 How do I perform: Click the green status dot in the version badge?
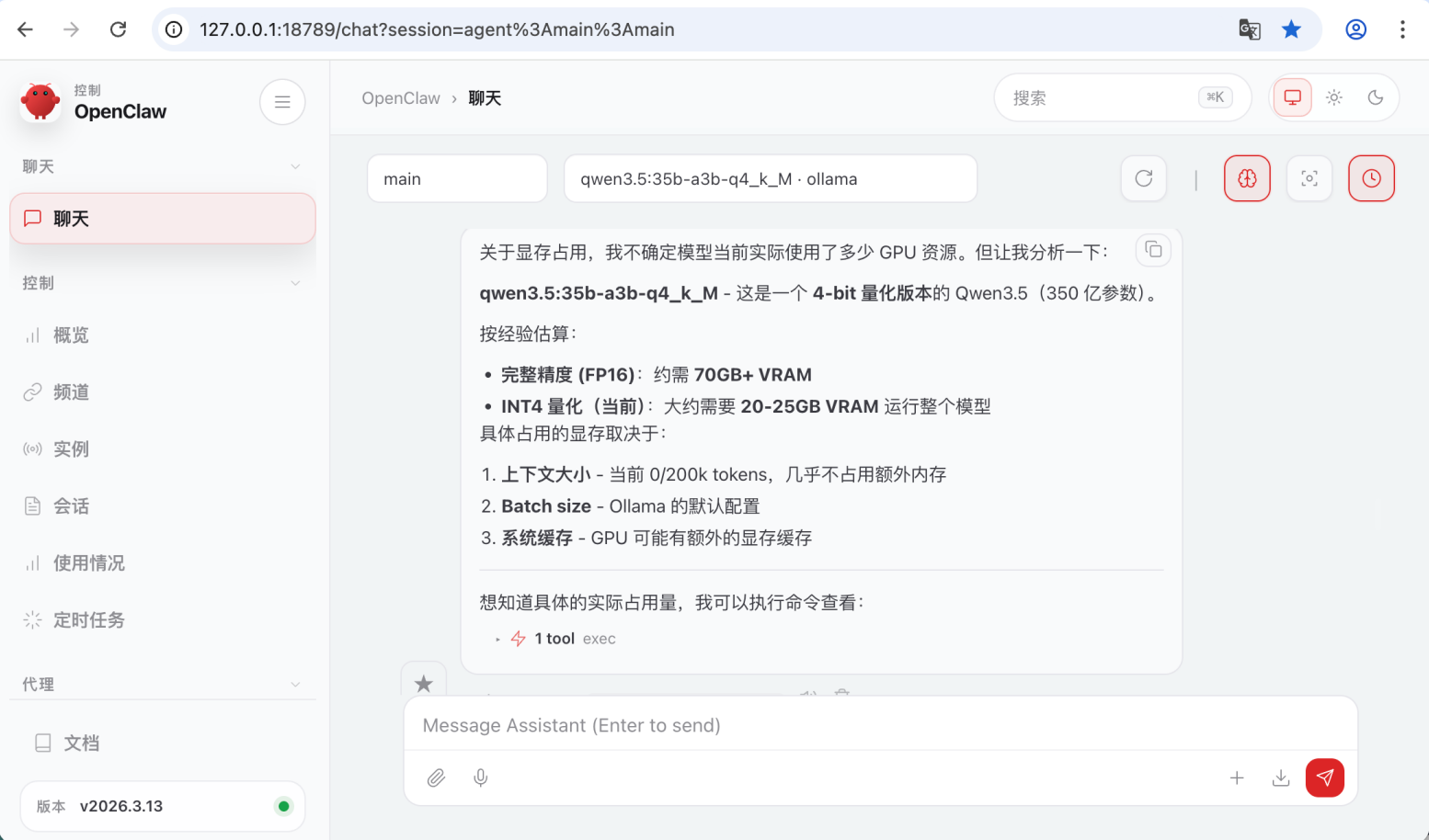[x=283, y=806]
